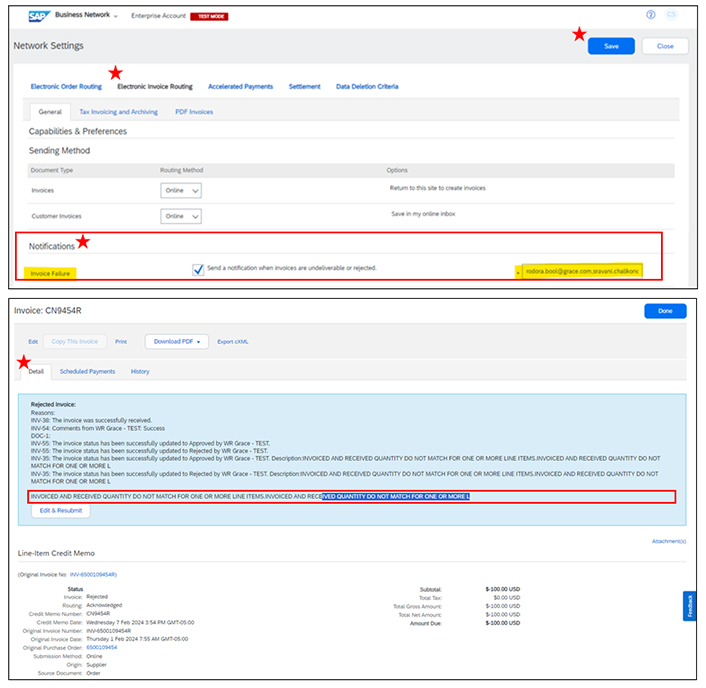706x688 pixels.
Task: Select the Detail tab of the invoice
Action: (x=36, y=371)
